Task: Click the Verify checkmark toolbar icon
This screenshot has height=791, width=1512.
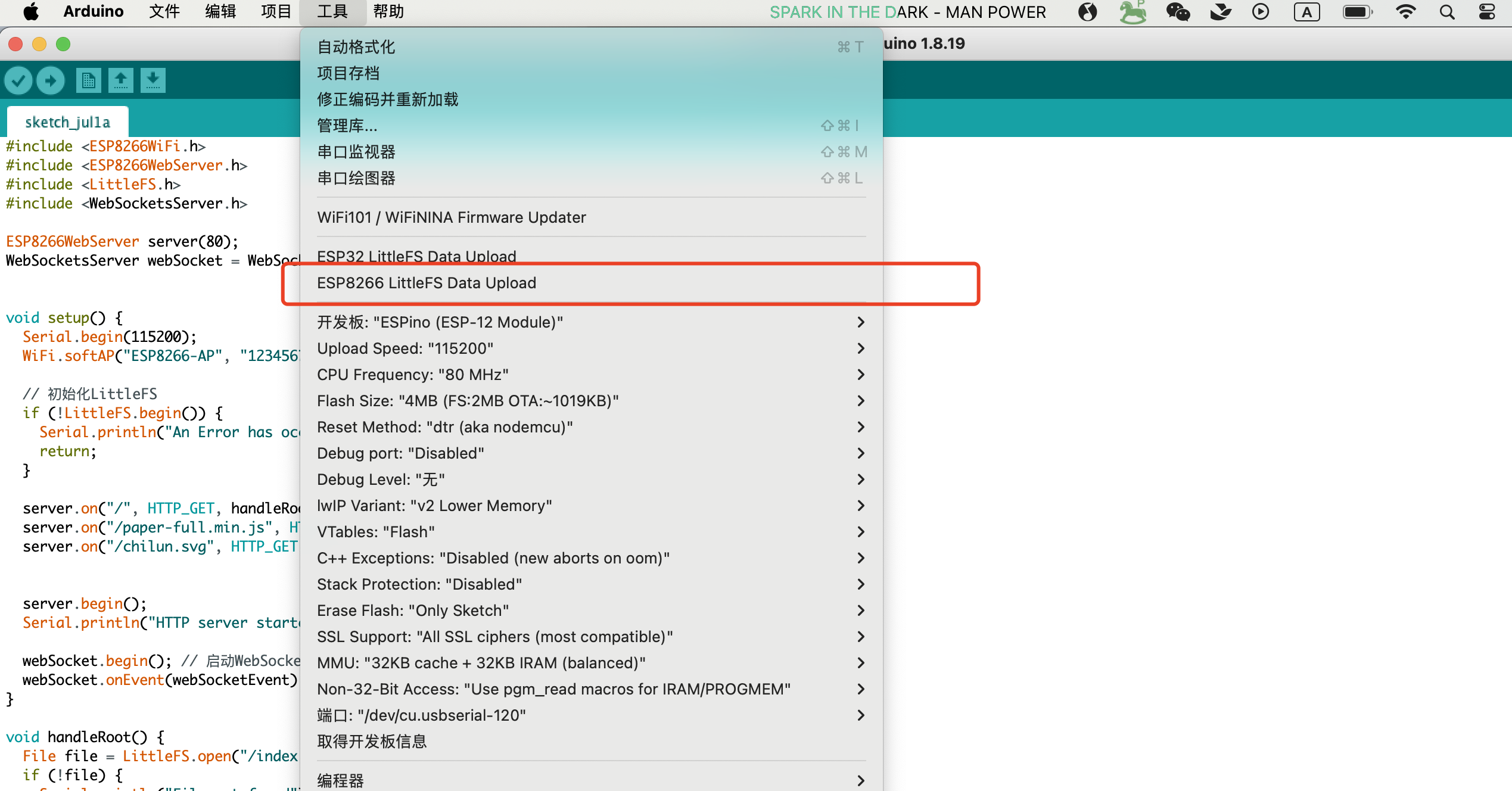Action: coord(18,80)
